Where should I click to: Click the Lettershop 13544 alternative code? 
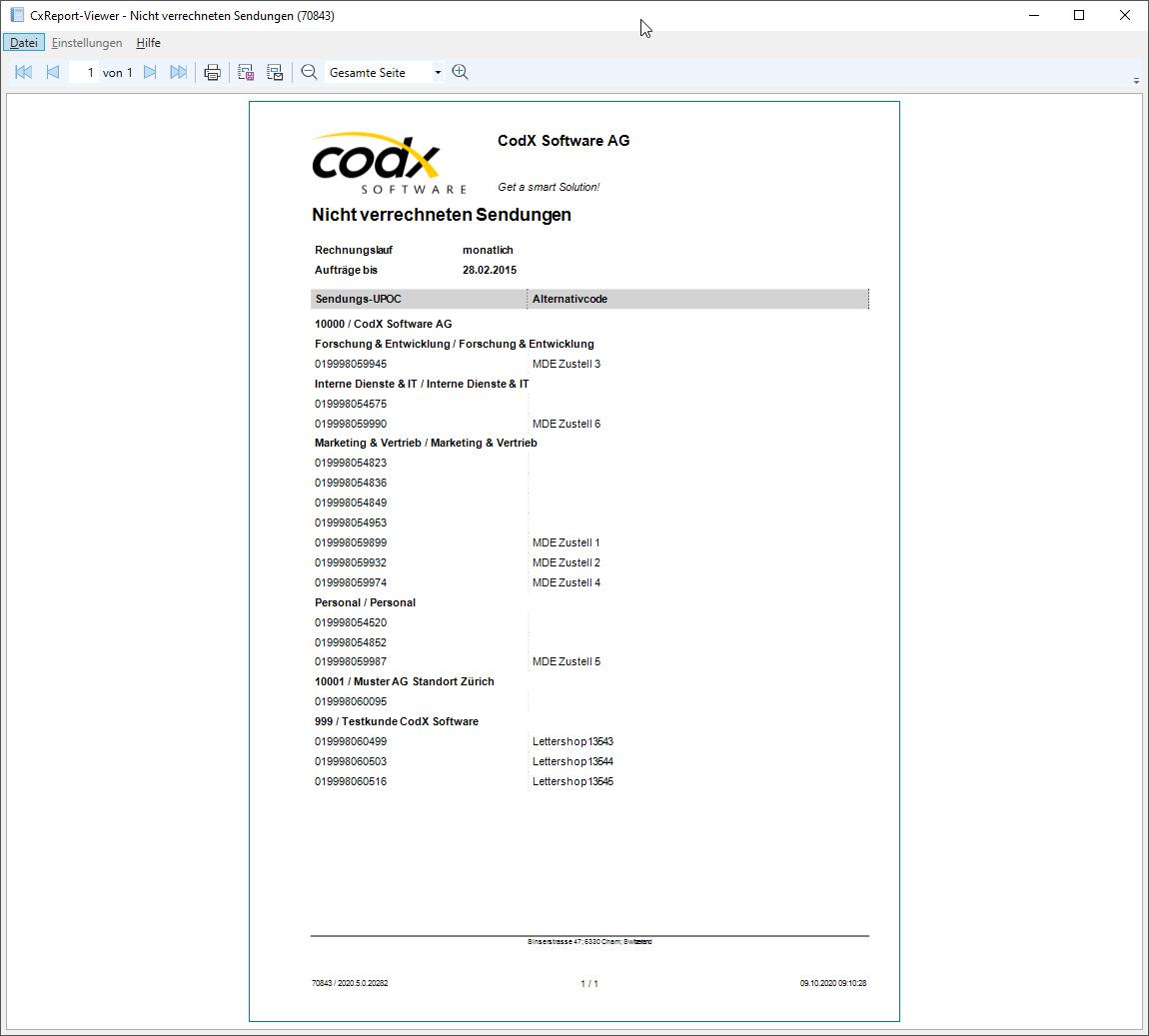(x=574, y=762)
